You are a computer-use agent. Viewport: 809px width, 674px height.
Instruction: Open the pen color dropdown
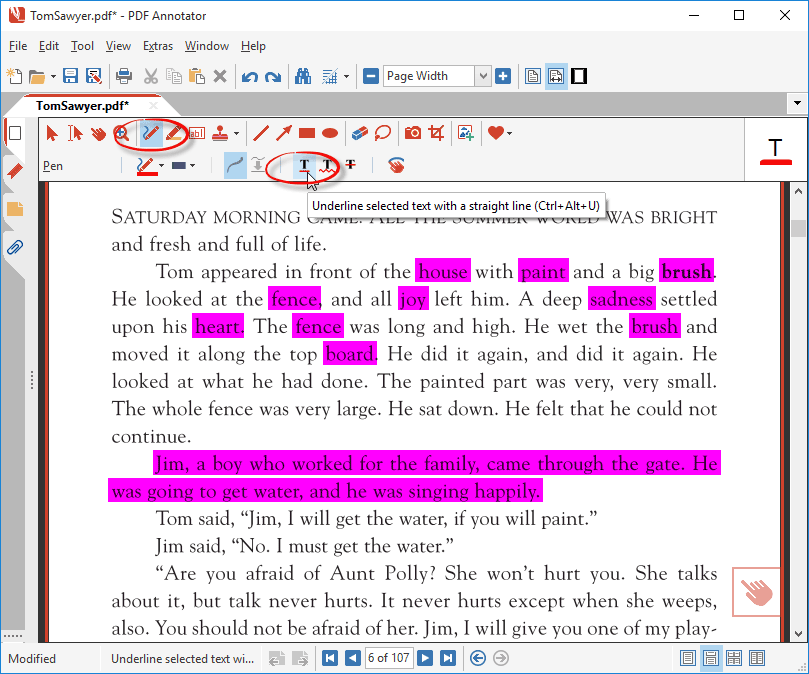pos(161,166)
